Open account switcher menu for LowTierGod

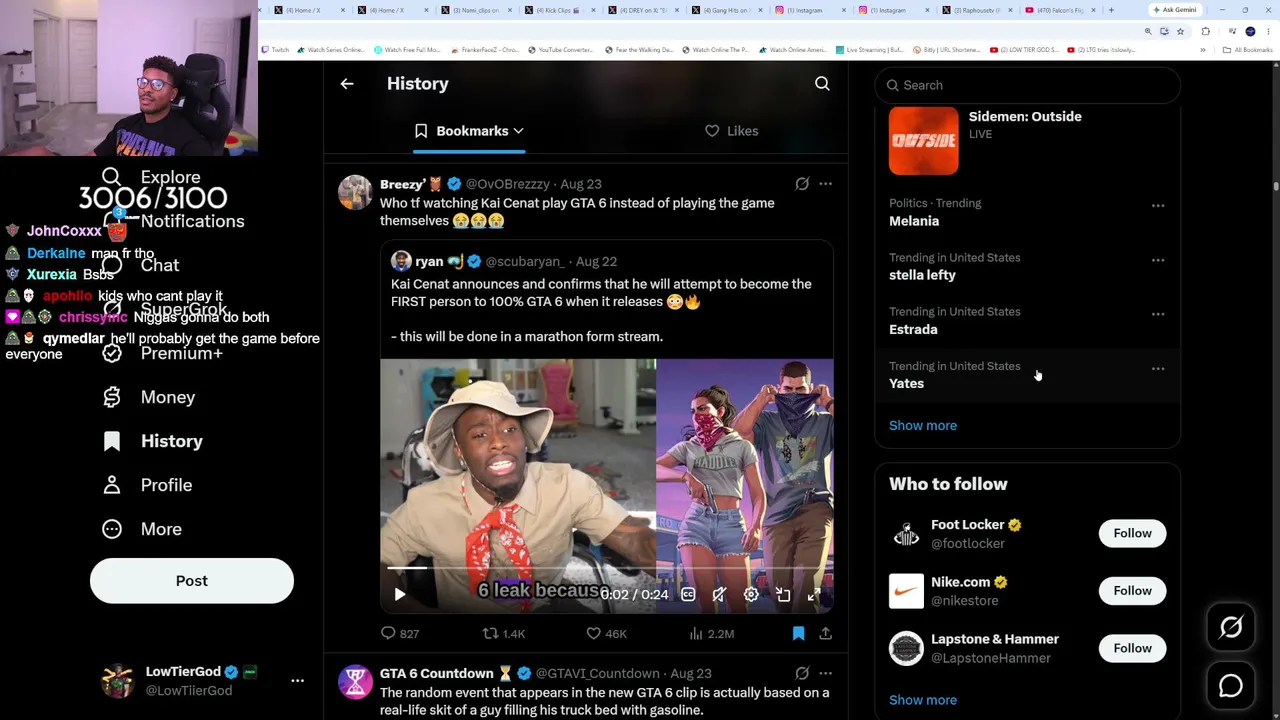click(x=297, y=681)
